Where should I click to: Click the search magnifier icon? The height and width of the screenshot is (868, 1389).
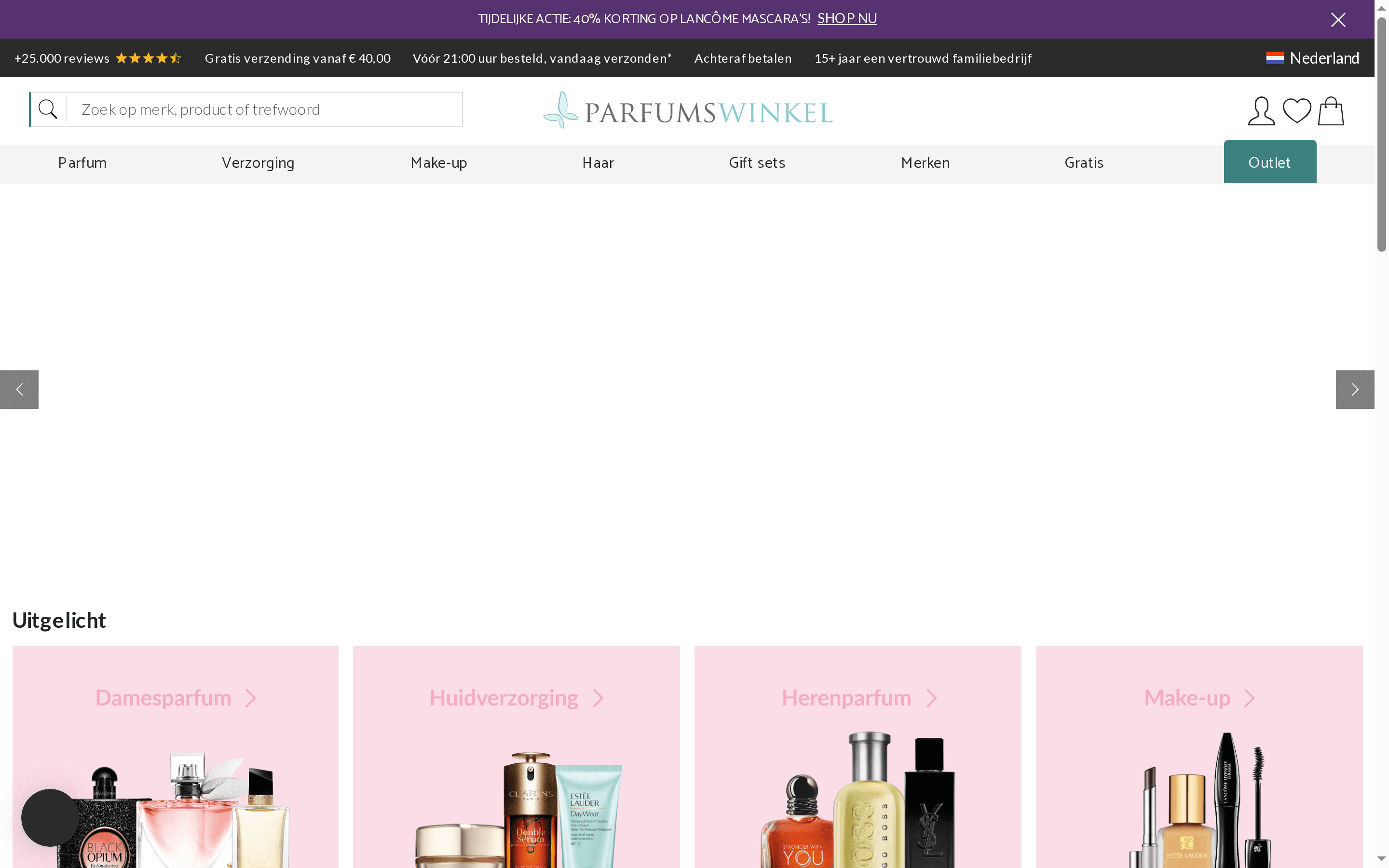[48, 109]
